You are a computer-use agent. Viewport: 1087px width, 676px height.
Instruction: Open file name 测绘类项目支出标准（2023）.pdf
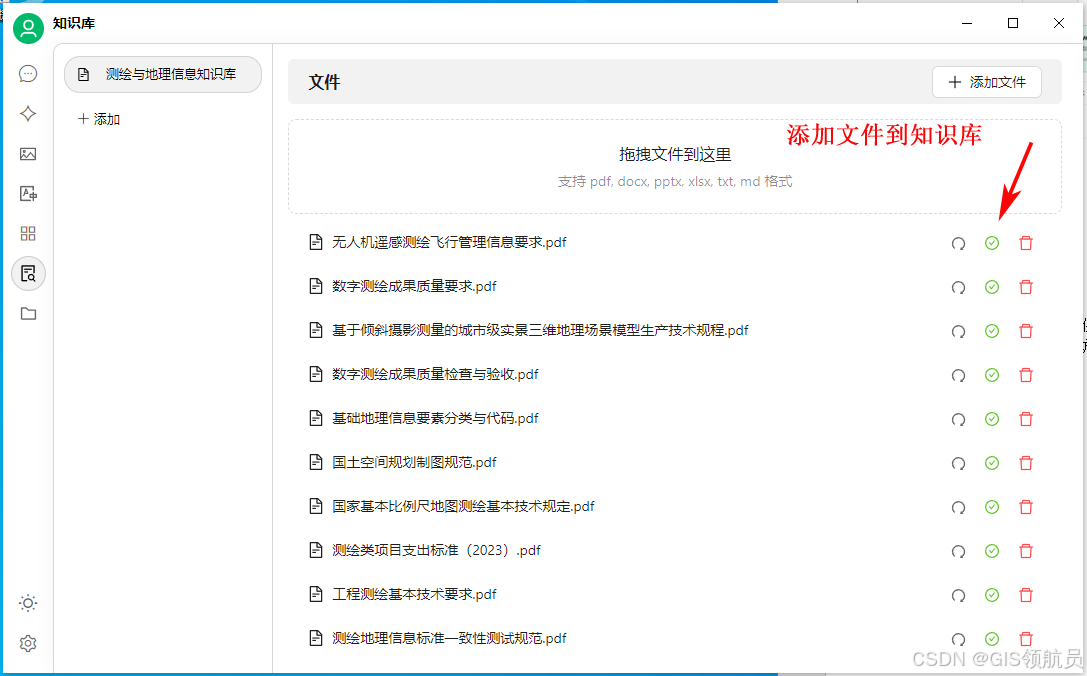pos(436,551)
